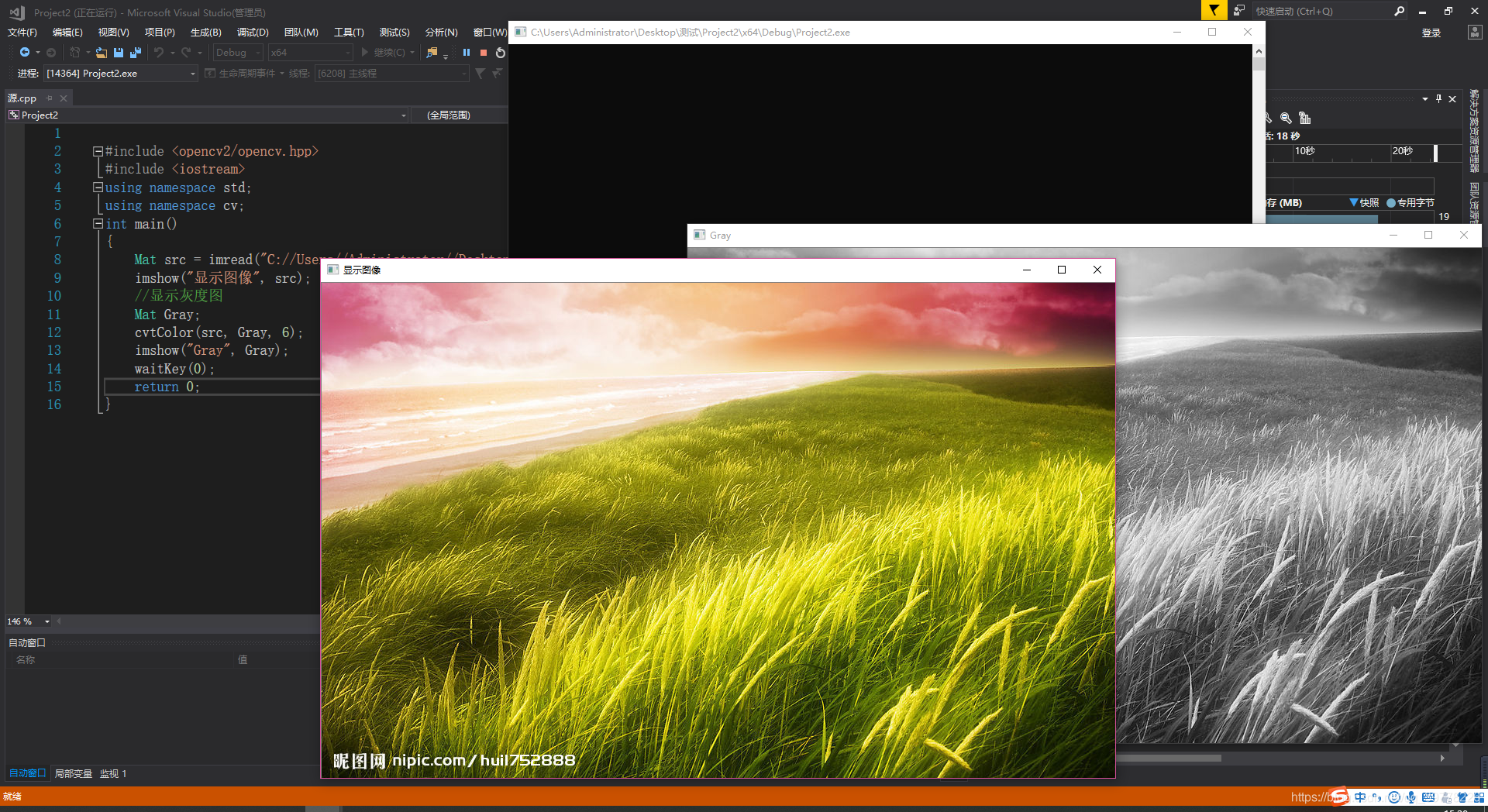Click the Undo arrow icon
The height and width of the screenshot is (812, 1488).
pyautogui.click(x=159, y=52)
